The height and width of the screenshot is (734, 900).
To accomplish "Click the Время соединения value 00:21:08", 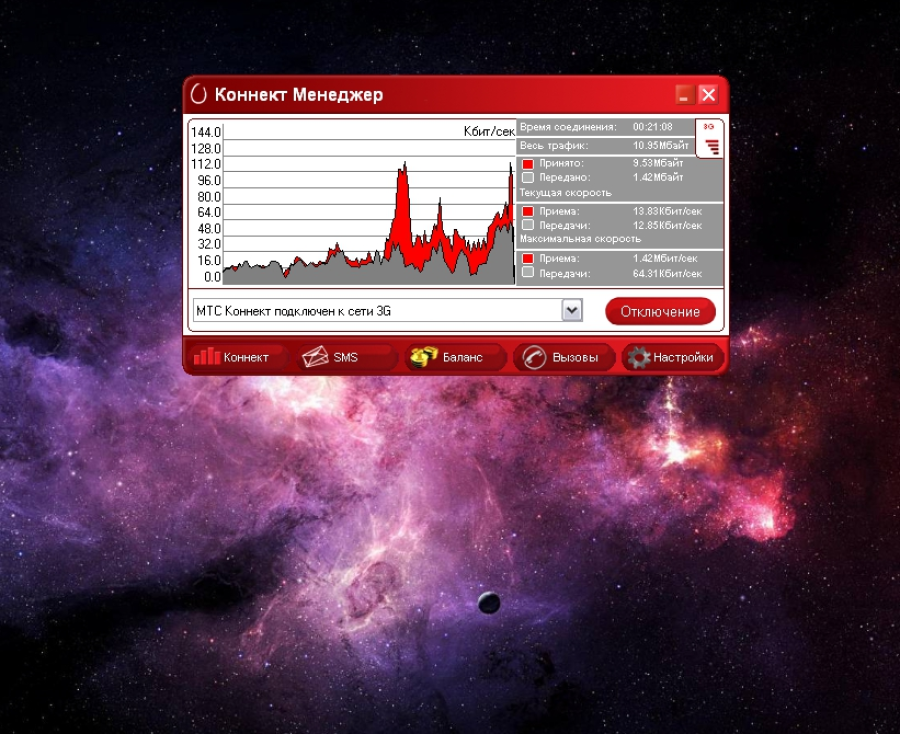I will [653, 127].
